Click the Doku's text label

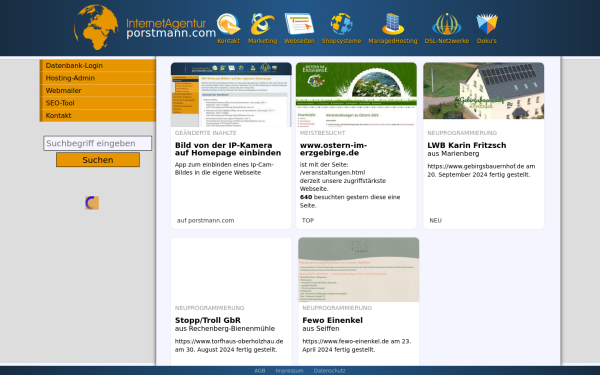487,41
